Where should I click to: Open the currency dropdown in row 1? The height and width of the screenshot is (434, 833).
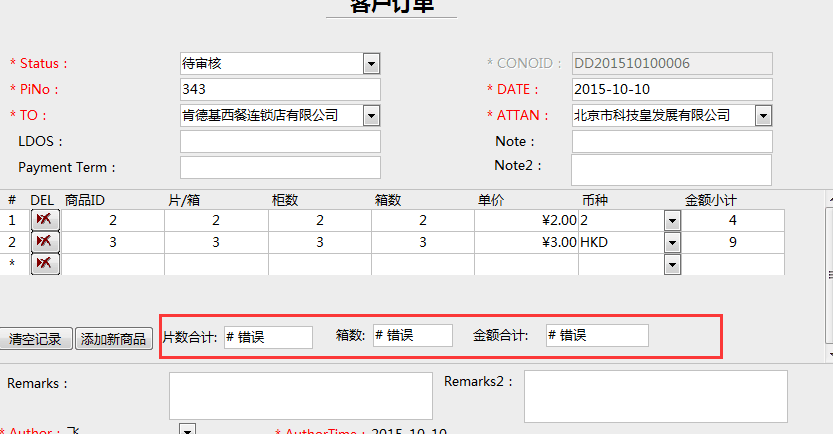click(x=672, y=220)
